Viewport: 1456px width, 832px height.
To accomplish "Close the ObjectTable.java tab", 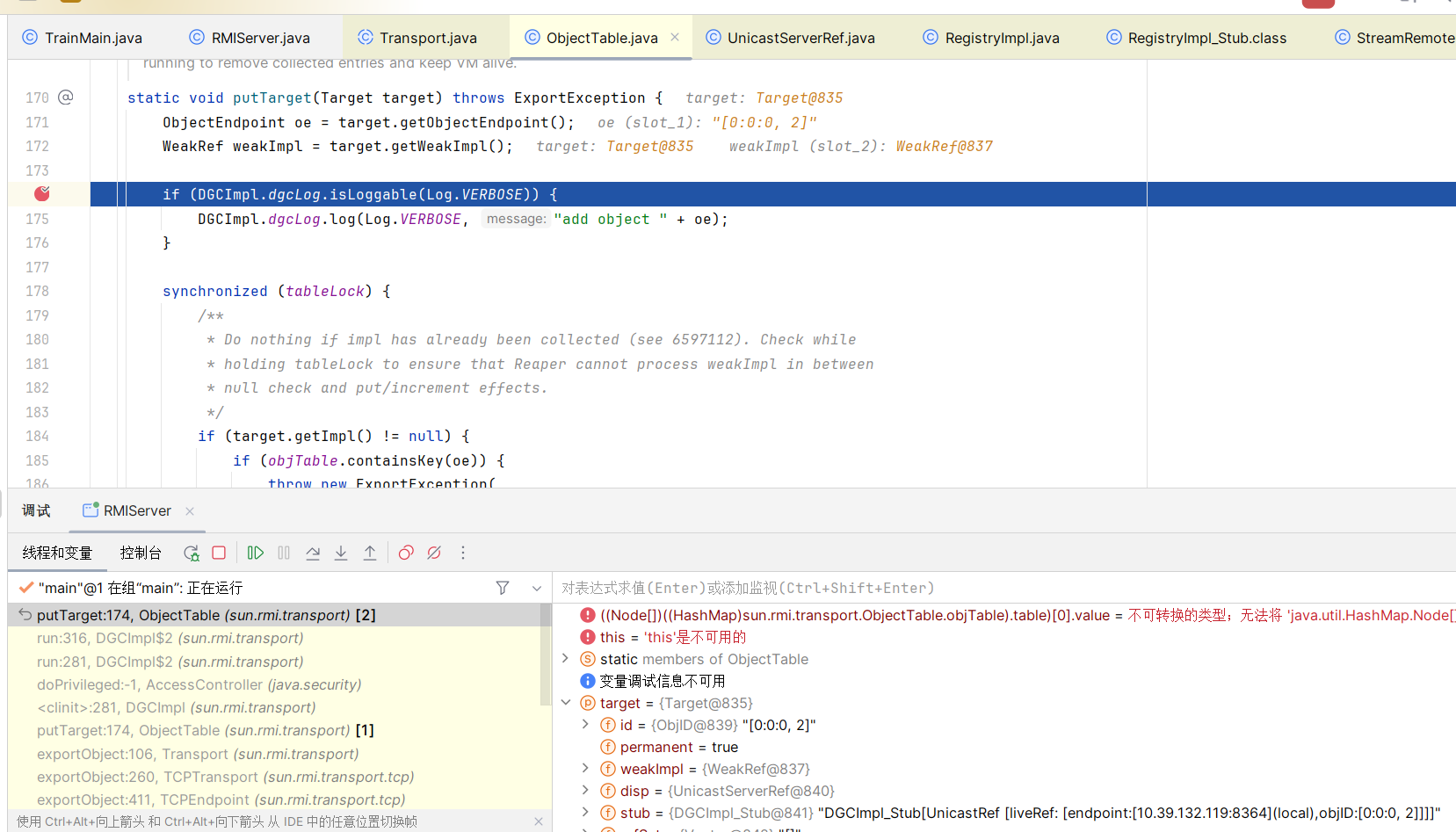I will (x=675, y=37).
